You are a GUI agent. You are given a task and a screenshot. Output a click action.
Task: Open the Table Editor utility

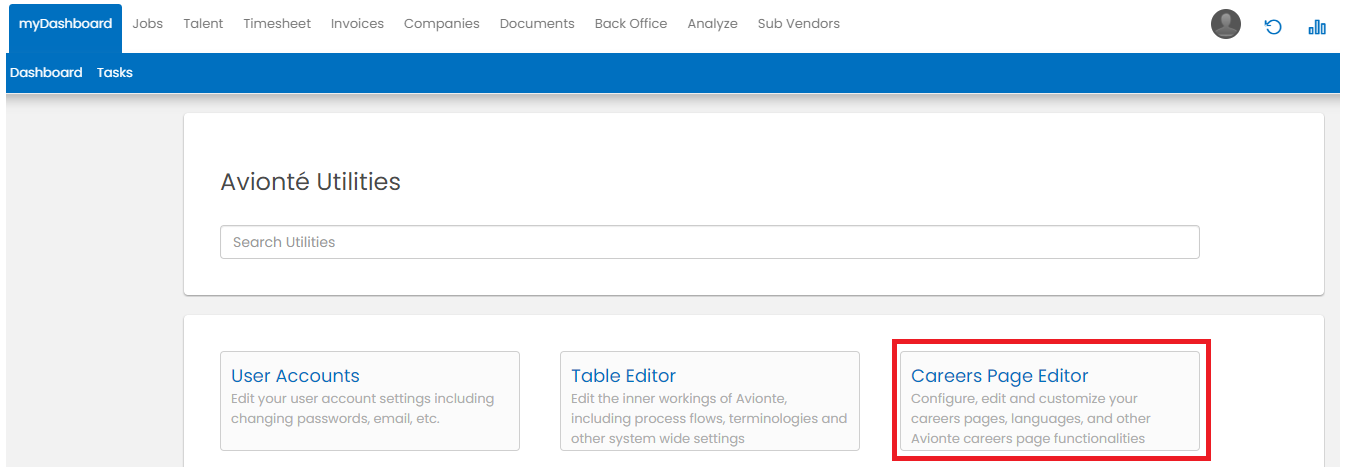click(x=710, y=401)
